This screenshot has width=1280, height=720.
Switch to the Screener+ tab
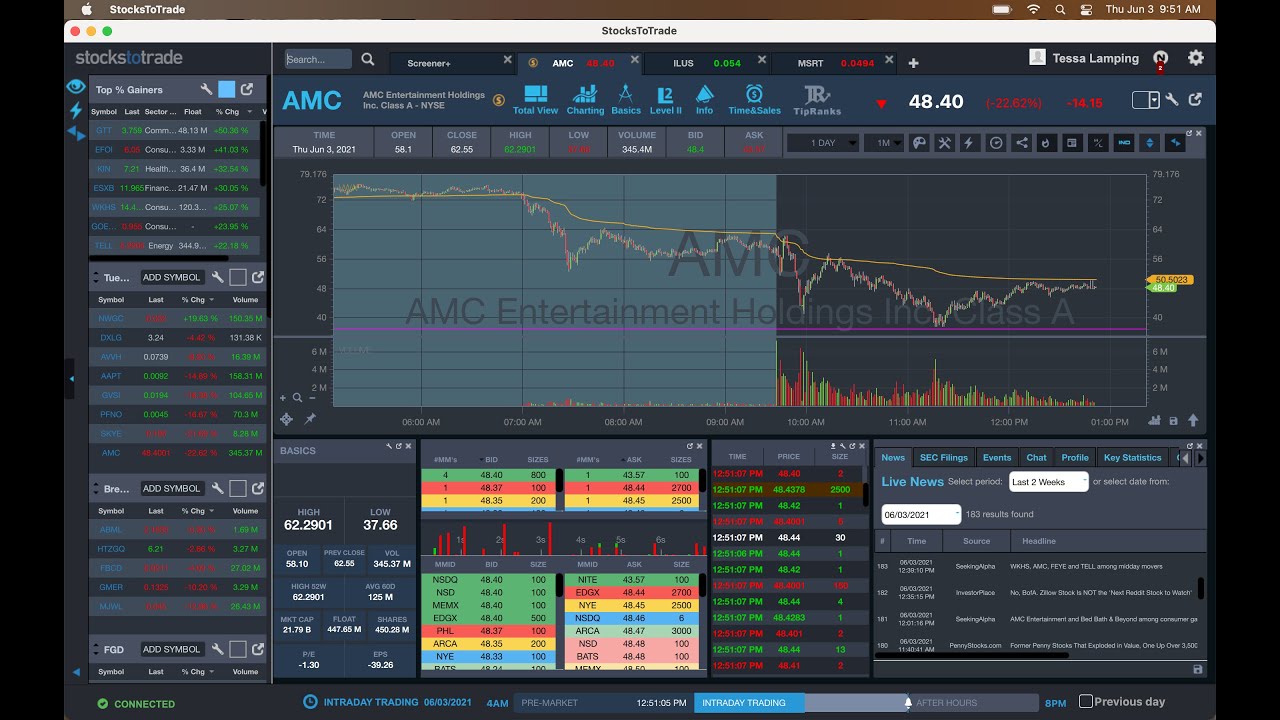click(429, 63)
